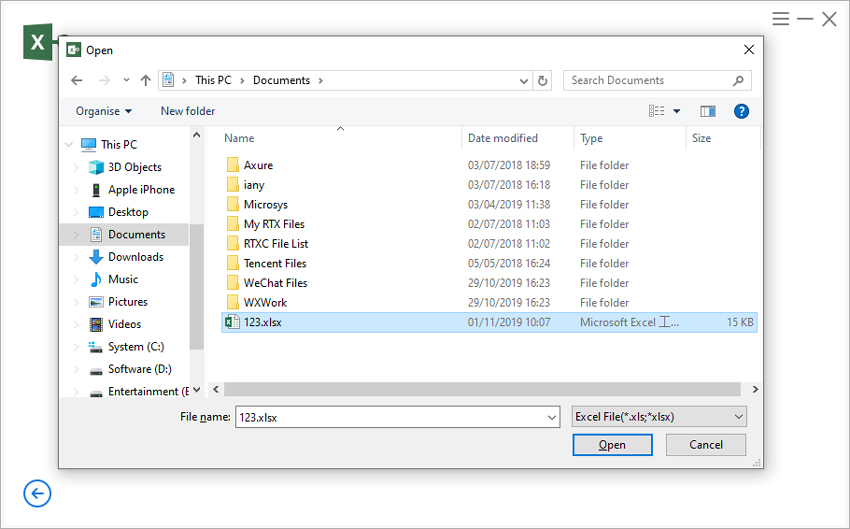Open the help question mark icon
The width and height of the screenshot is (850, 529).
741,111
